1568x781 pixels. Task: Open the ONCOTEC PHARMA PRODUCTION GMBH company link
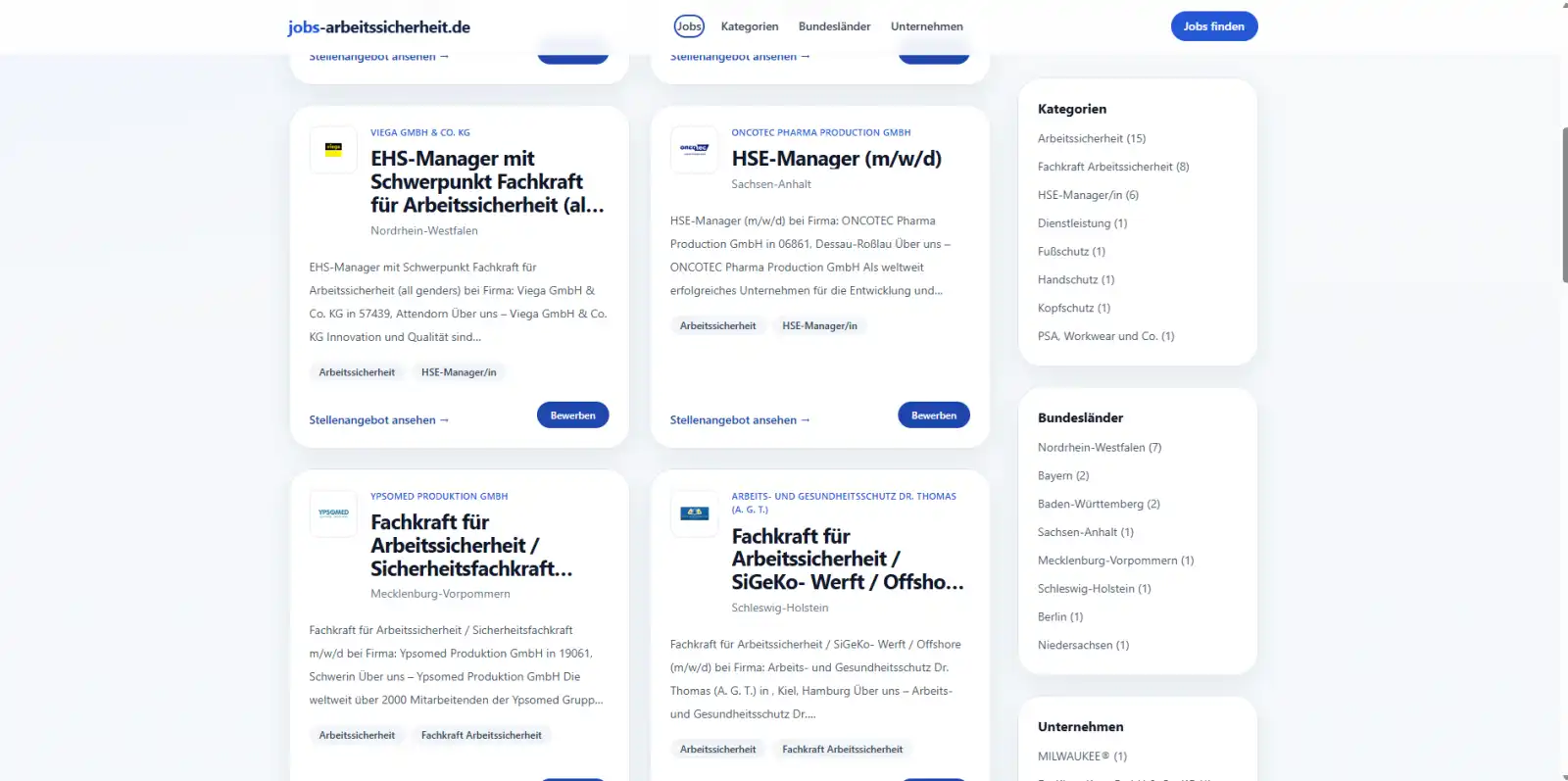point(821,132)
